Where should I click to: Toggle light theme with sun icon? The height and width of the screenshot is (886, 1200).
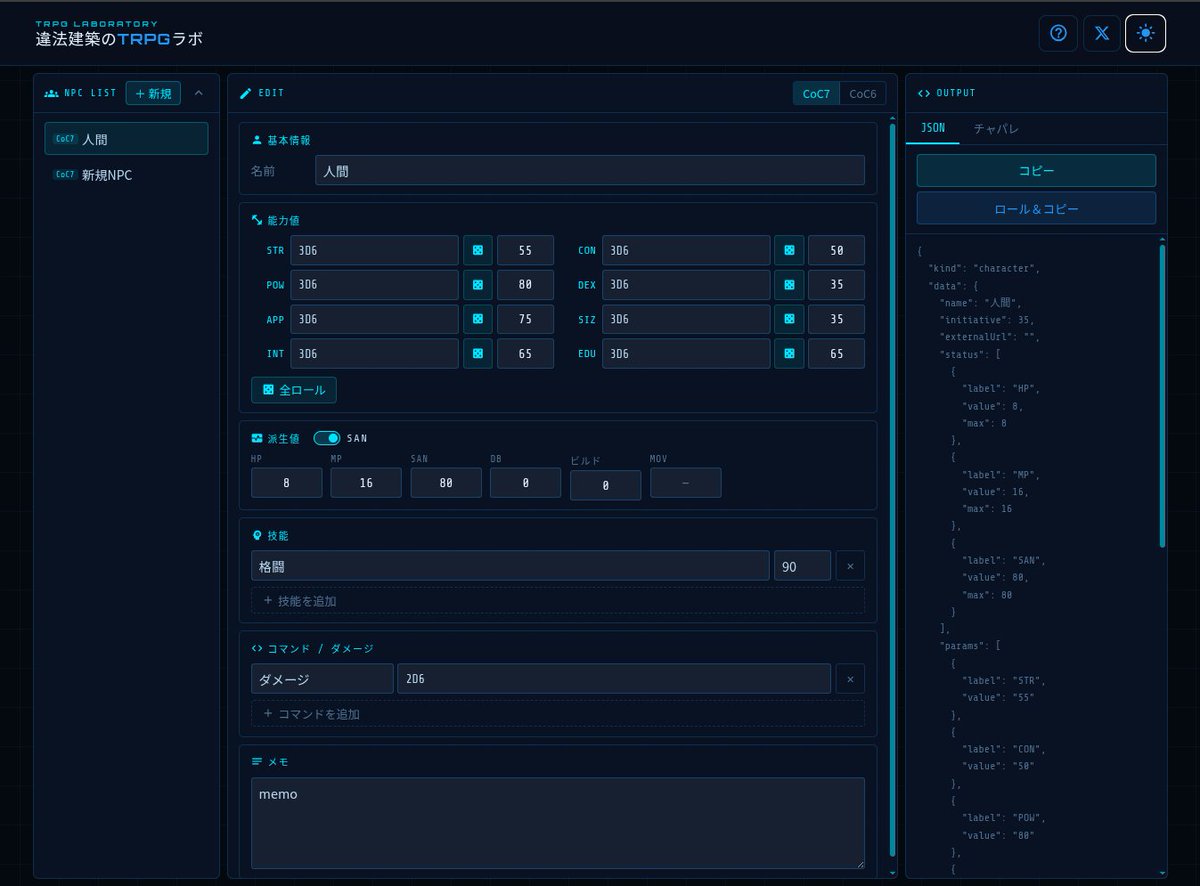click(1146, 33)
